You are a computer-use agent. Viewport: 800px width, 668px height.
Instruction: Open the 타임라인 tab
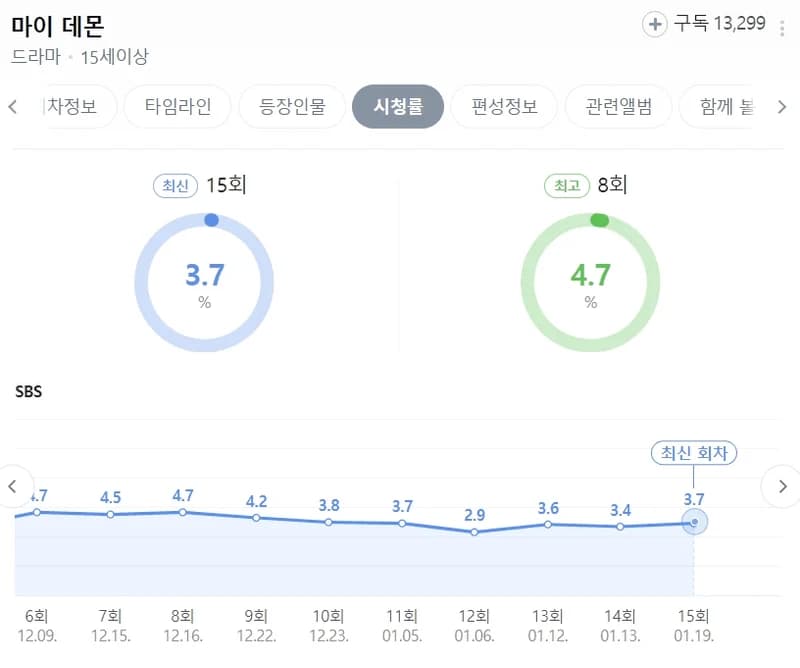(x=178, y=107)
